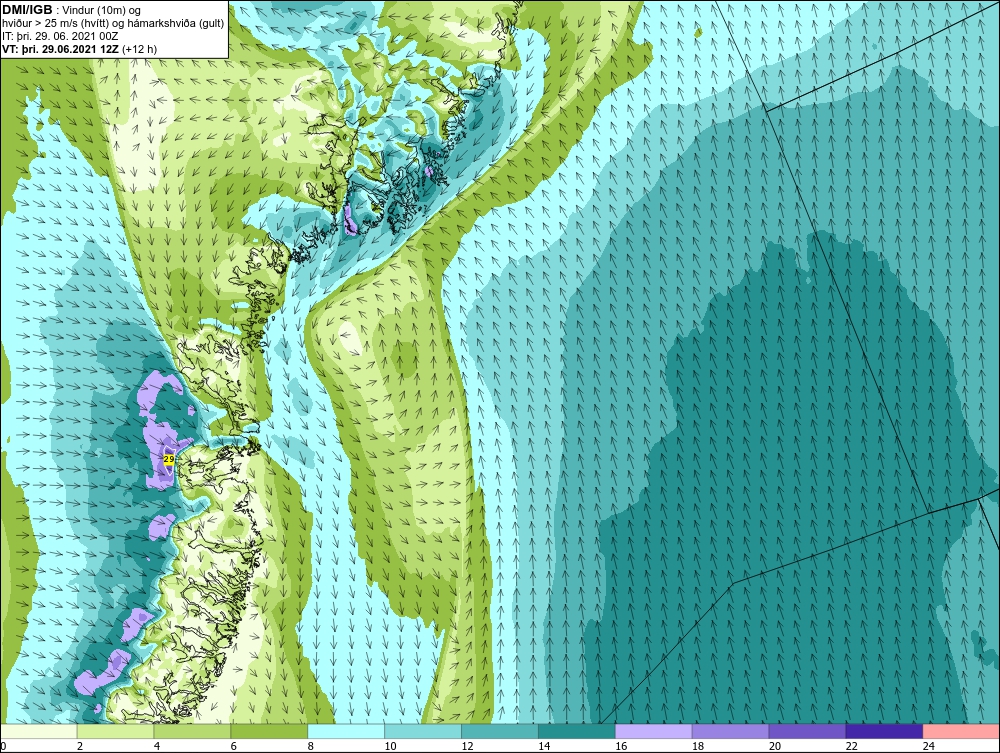Select the 20–22 m/s violet swatch
Screen dimensions: 1000x753
point(807,731)
